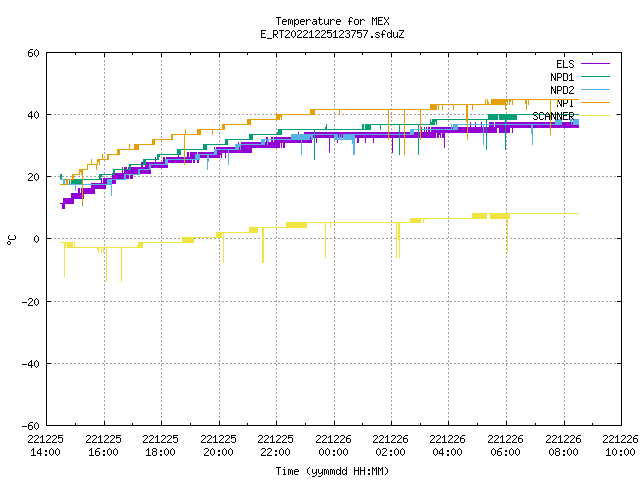Click the blue NPD2 legend line sample
The height and width of the screenshot is (480, 640).
(x=595, y=90)
